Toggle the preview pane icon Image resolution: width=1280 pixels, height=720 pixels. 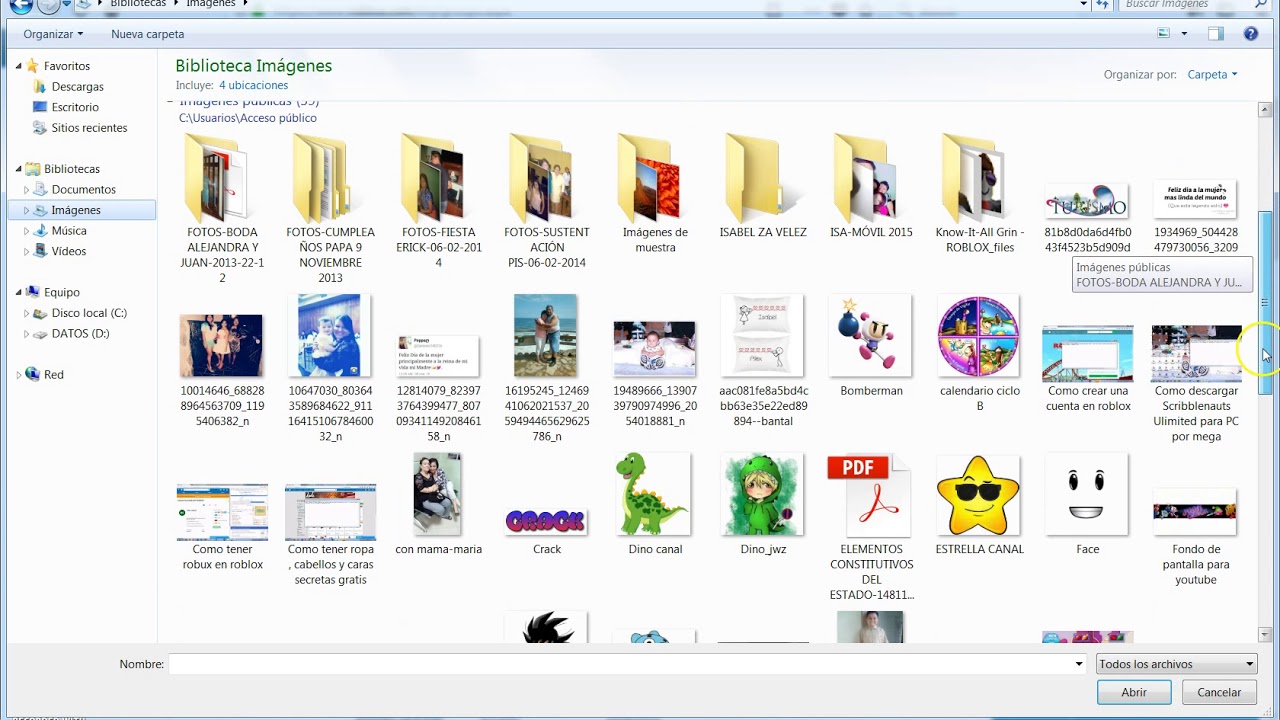(1216, 34)
